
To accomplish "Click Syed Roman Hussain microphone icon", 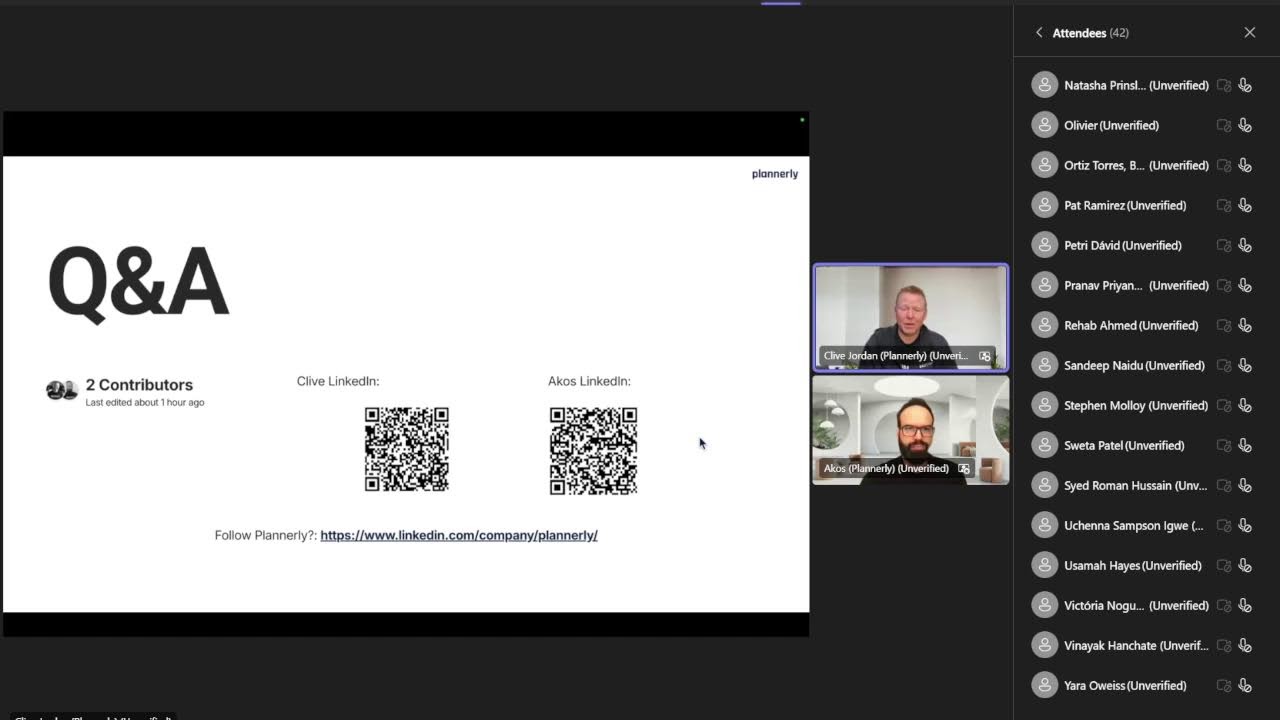I will pos(1245,485).
